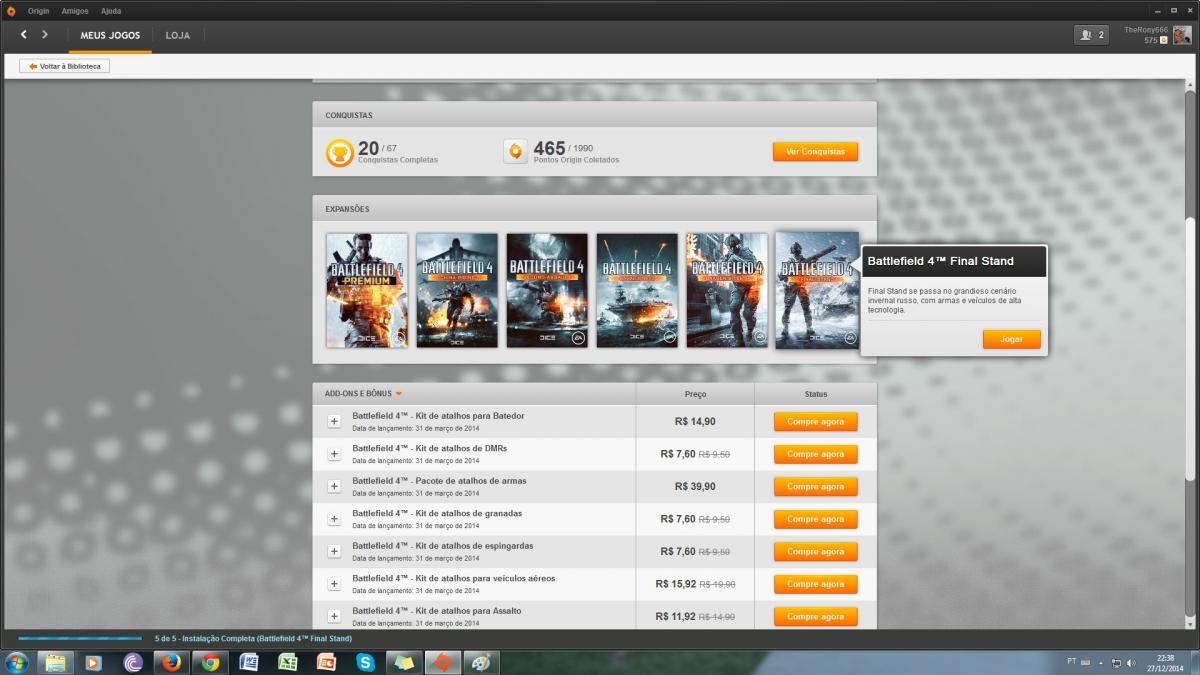The width and height of the screenshot is (1200, 675).
Task: Expand Kit de atalhos de granadas row
Action: (334, 519)
